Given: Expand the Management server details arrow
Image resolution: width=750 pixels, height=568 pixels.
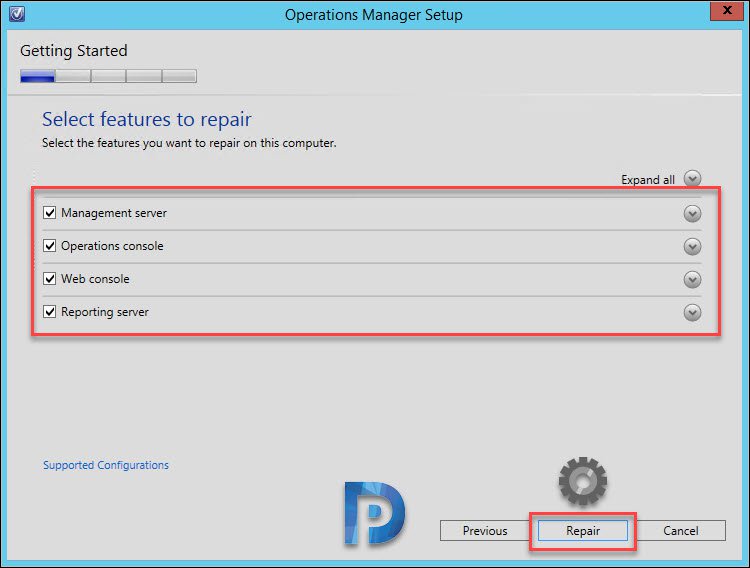Looking at the screenshot, I should point(692,213).
